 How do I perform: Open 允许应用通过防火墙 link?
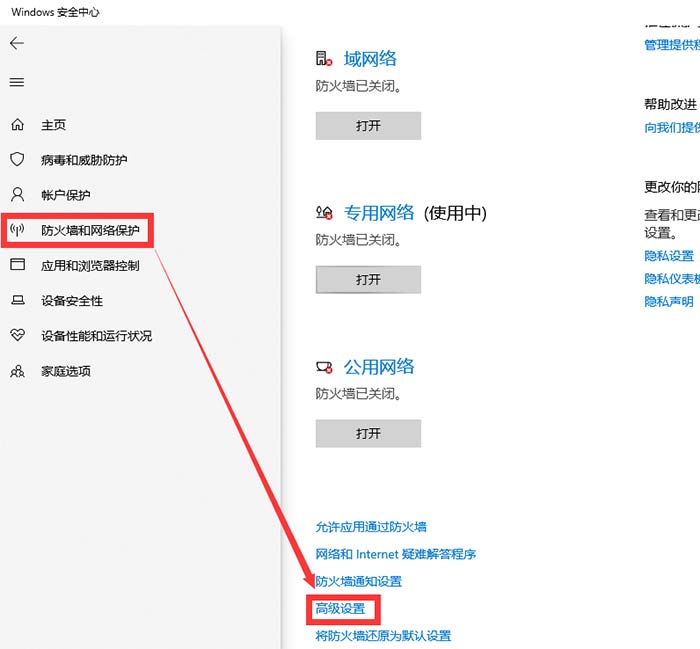tap(371, 527)
